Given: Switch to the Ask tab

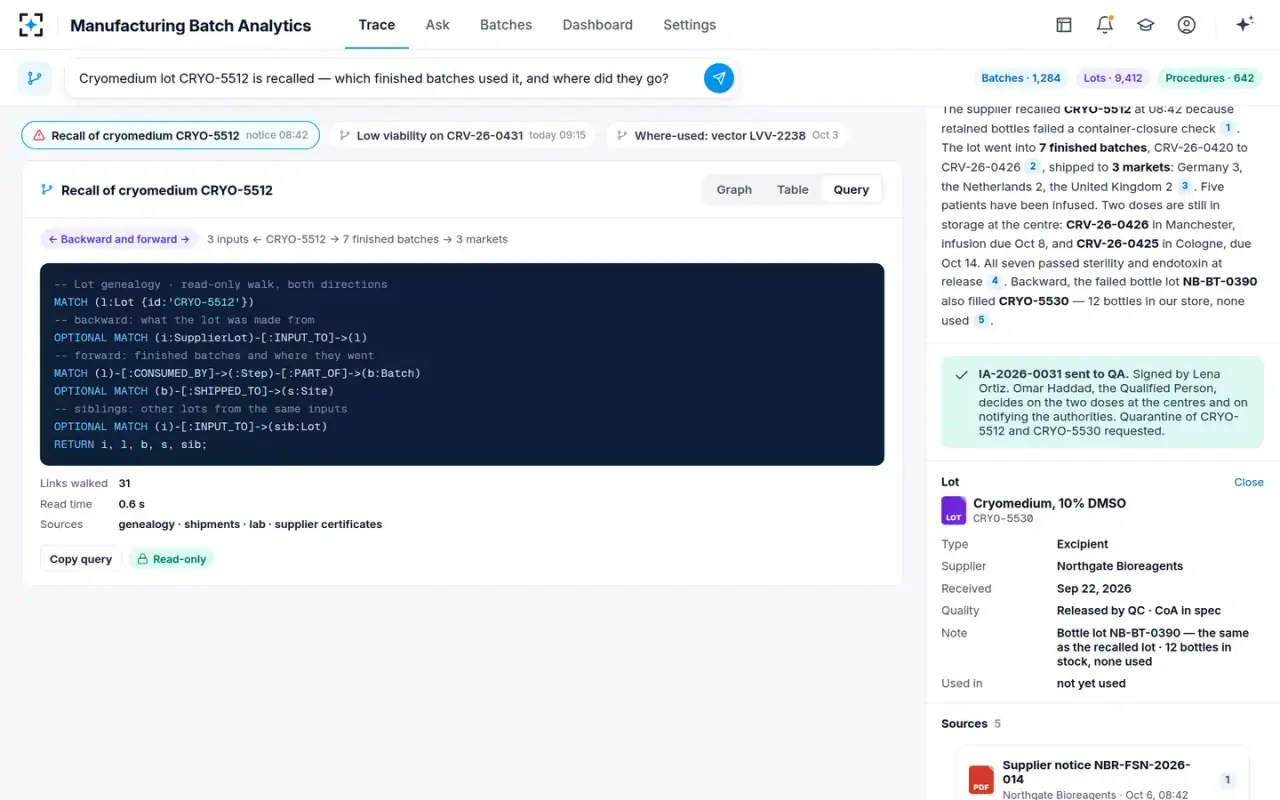Looking at the screenshot, I should 438,25.
